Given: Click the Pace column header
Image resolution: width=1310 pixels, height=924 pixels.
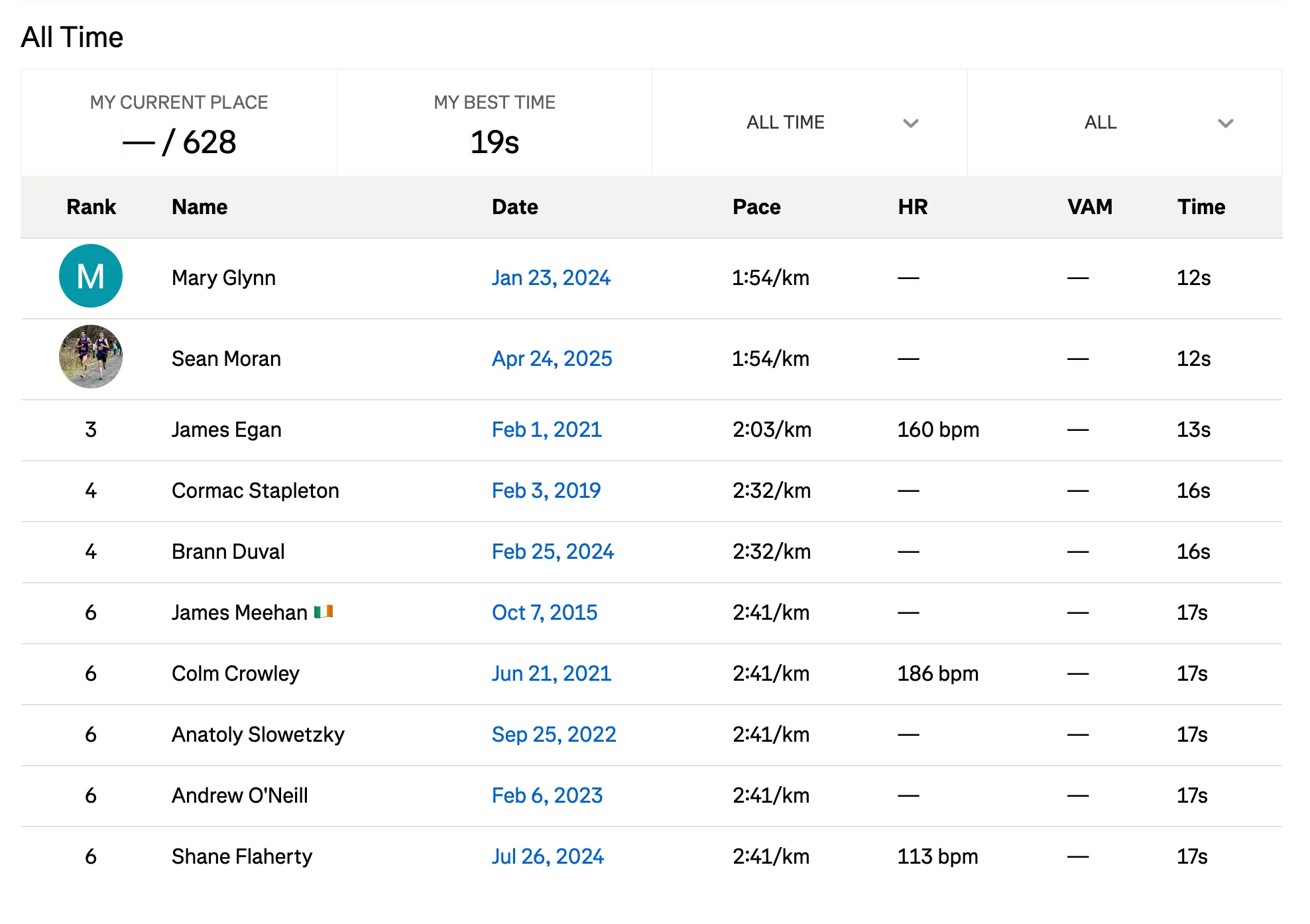Looking at the screenshot, I should point(756,207).
